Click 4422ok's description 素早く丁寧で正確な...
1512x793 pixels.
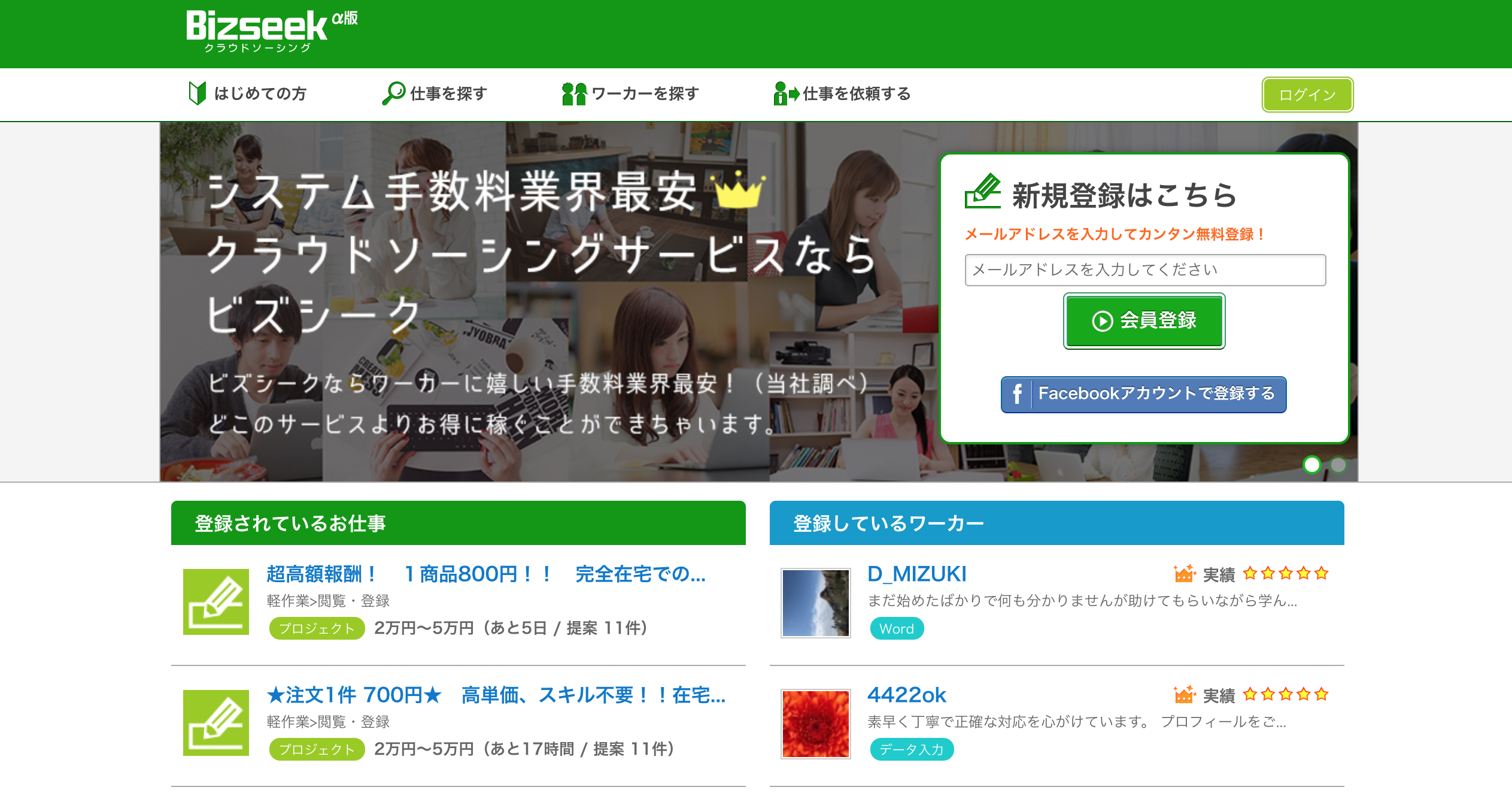[1077, 722]
